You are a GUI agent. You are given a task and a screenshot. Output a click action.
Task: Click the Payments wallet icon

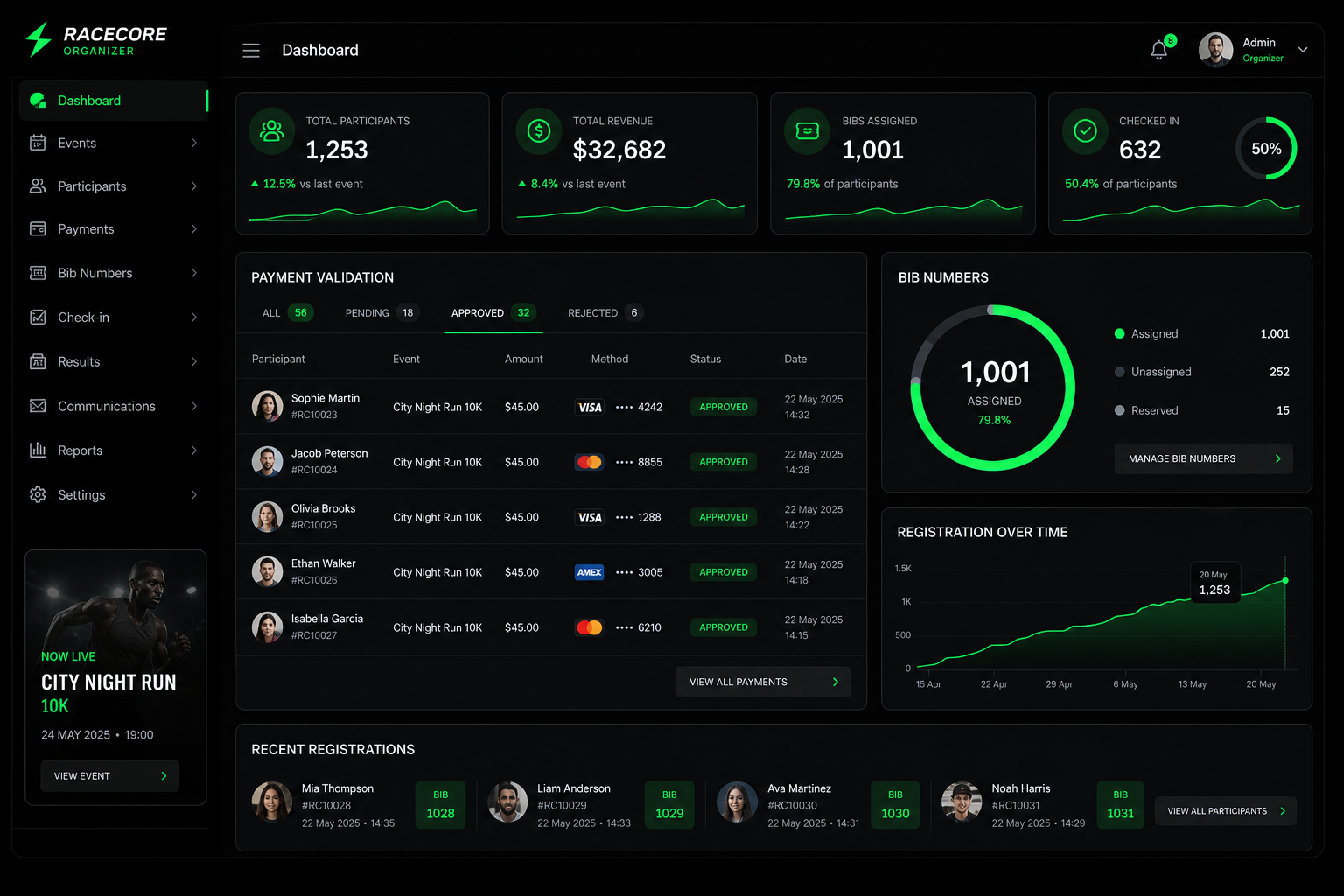click(x=38, y=229)
